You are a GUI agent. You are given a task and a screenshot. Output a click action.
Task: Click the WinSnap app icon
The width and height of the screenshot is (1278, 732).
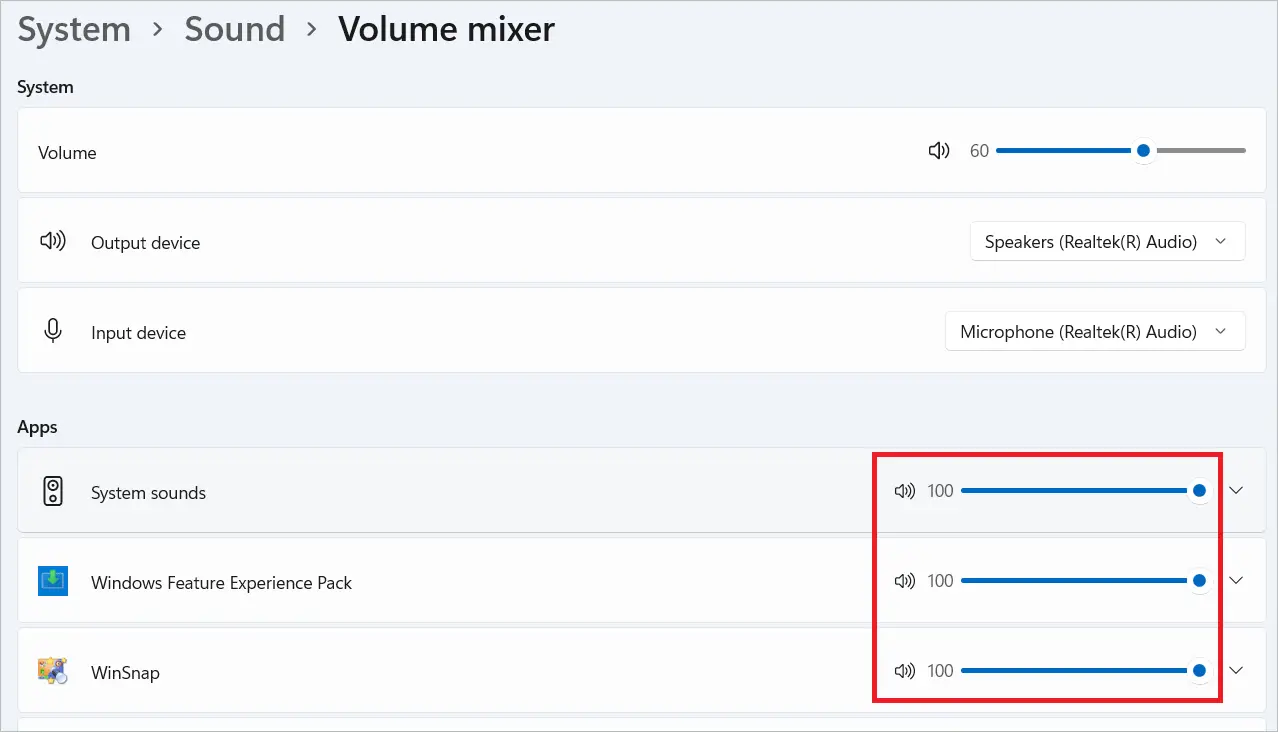click(x=53, y=671)
